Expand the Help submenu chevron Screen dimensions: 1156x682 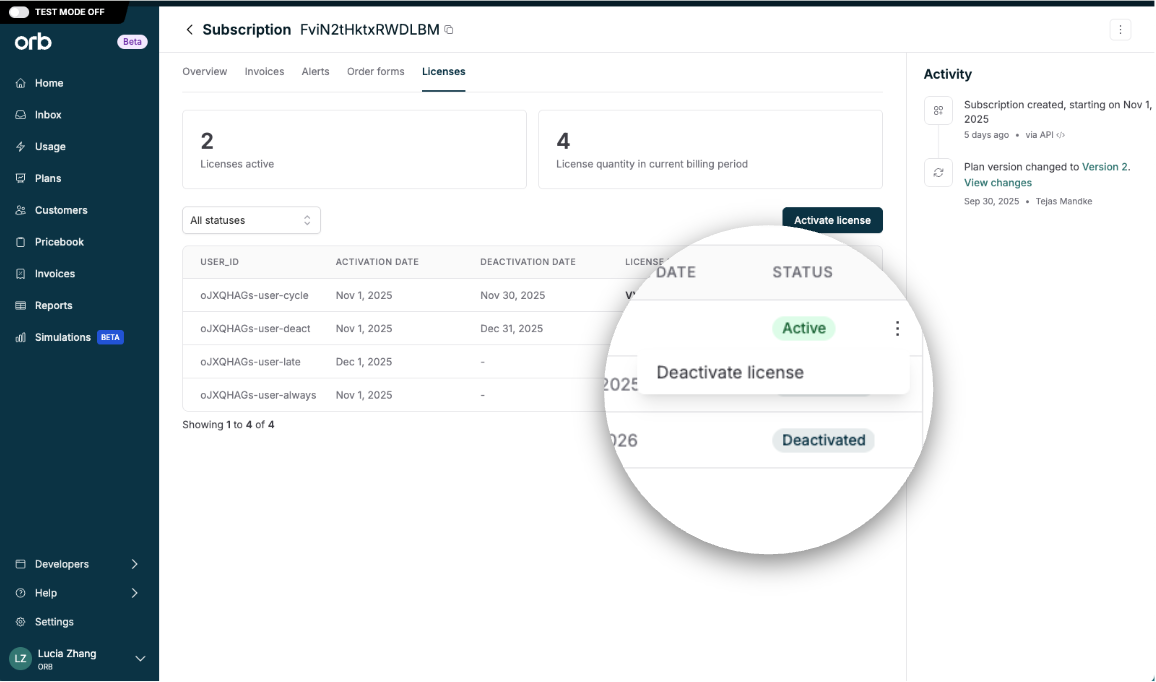pos(134,593)
